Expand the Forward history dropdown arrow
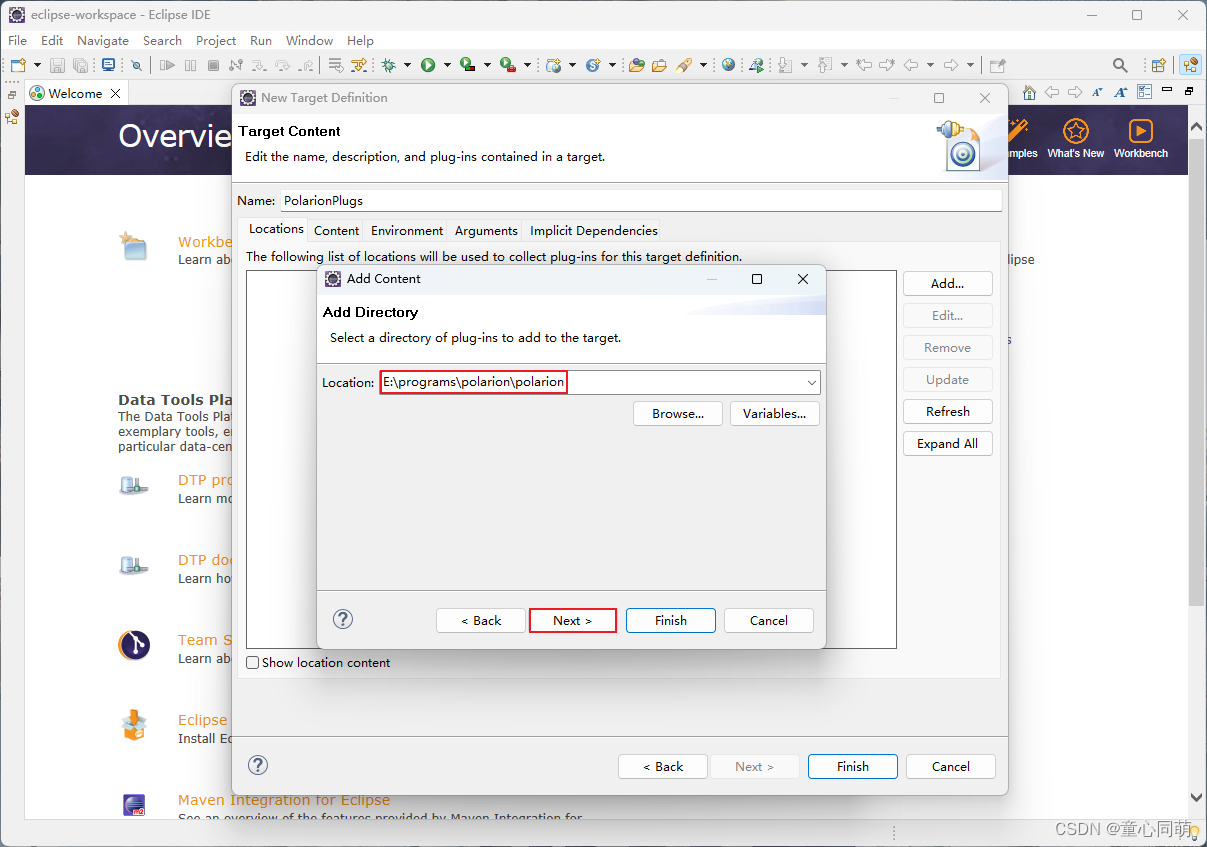 click(971, 65)
